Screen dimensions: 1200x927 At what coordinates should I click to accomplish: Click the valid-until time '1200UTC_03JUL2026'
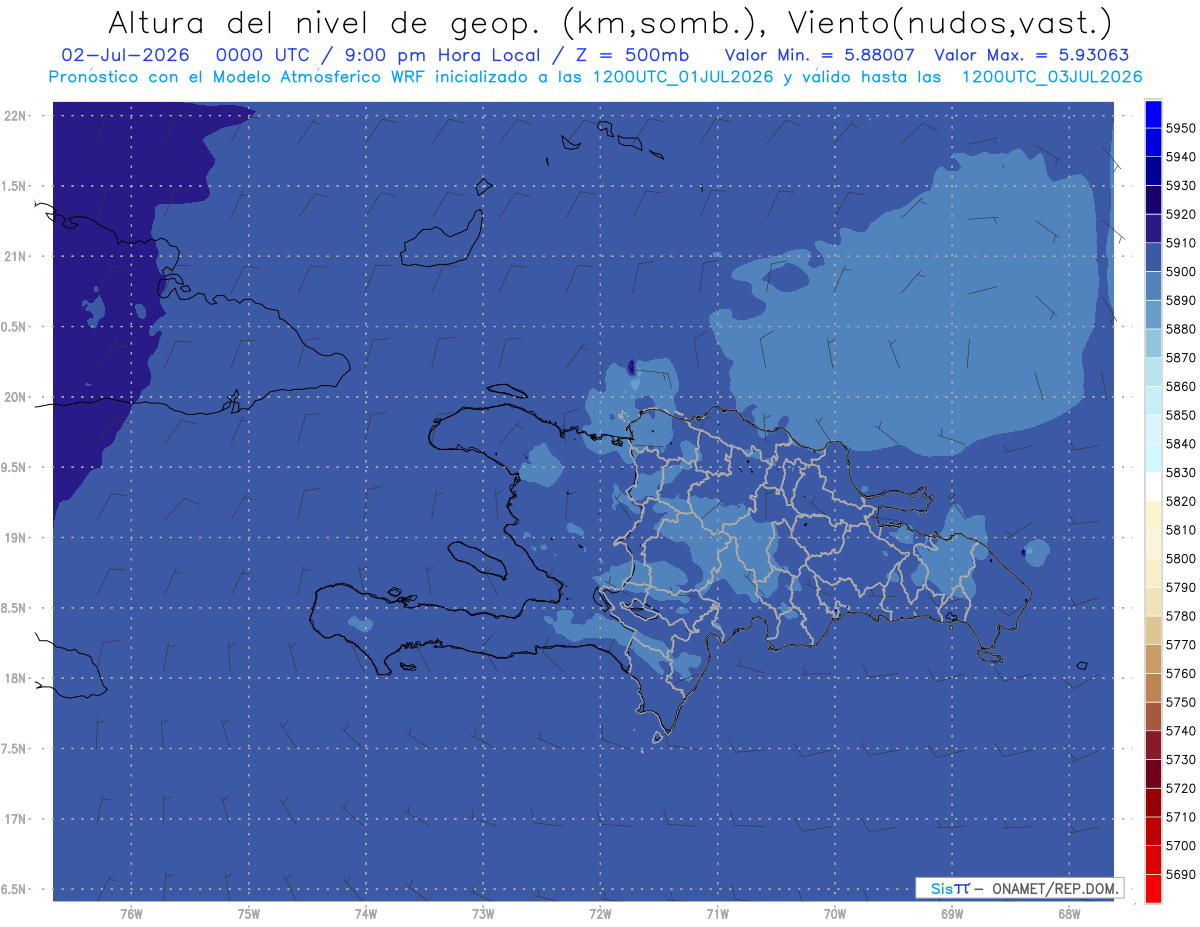[x=1052, y=77]
